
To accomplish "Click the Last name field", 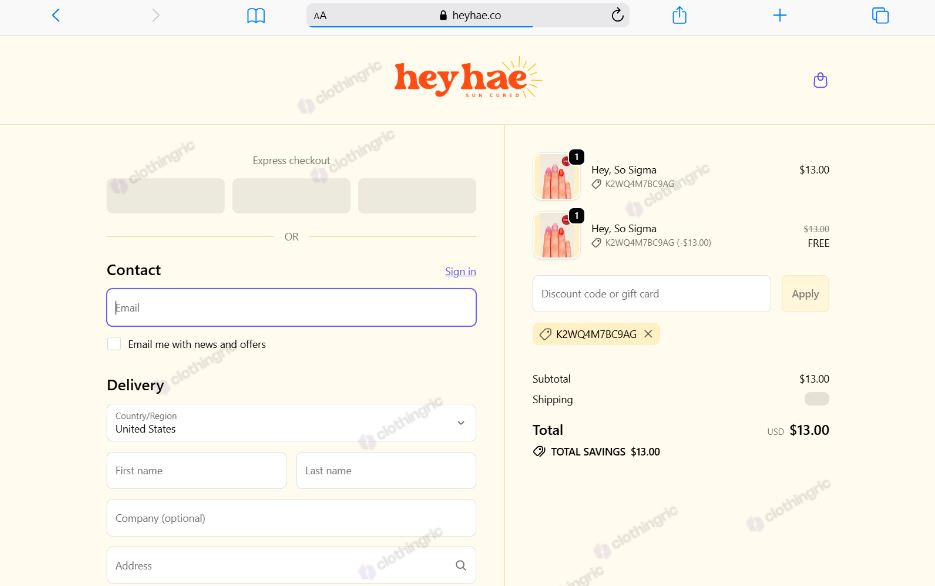I will (x=386, y=470).
